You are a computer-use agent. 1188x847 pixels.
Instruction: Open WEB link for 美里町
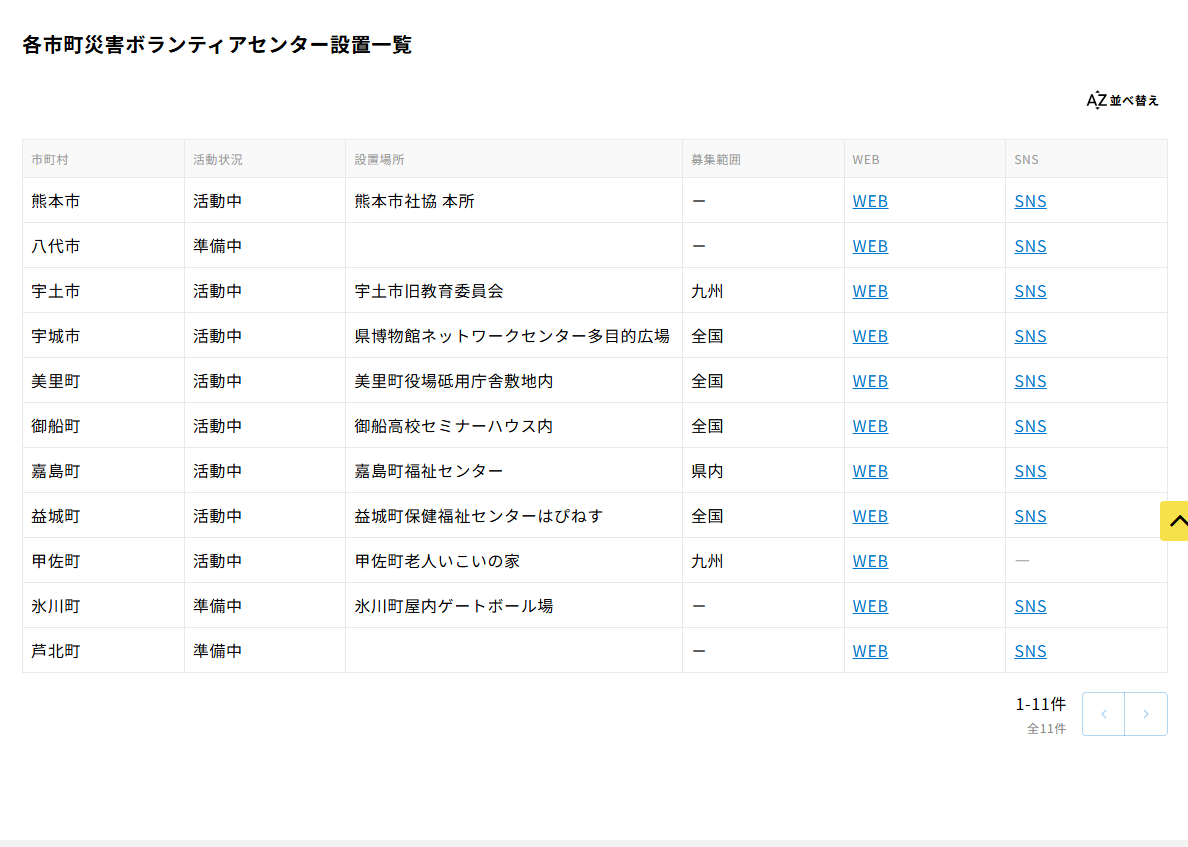(870, 381)
